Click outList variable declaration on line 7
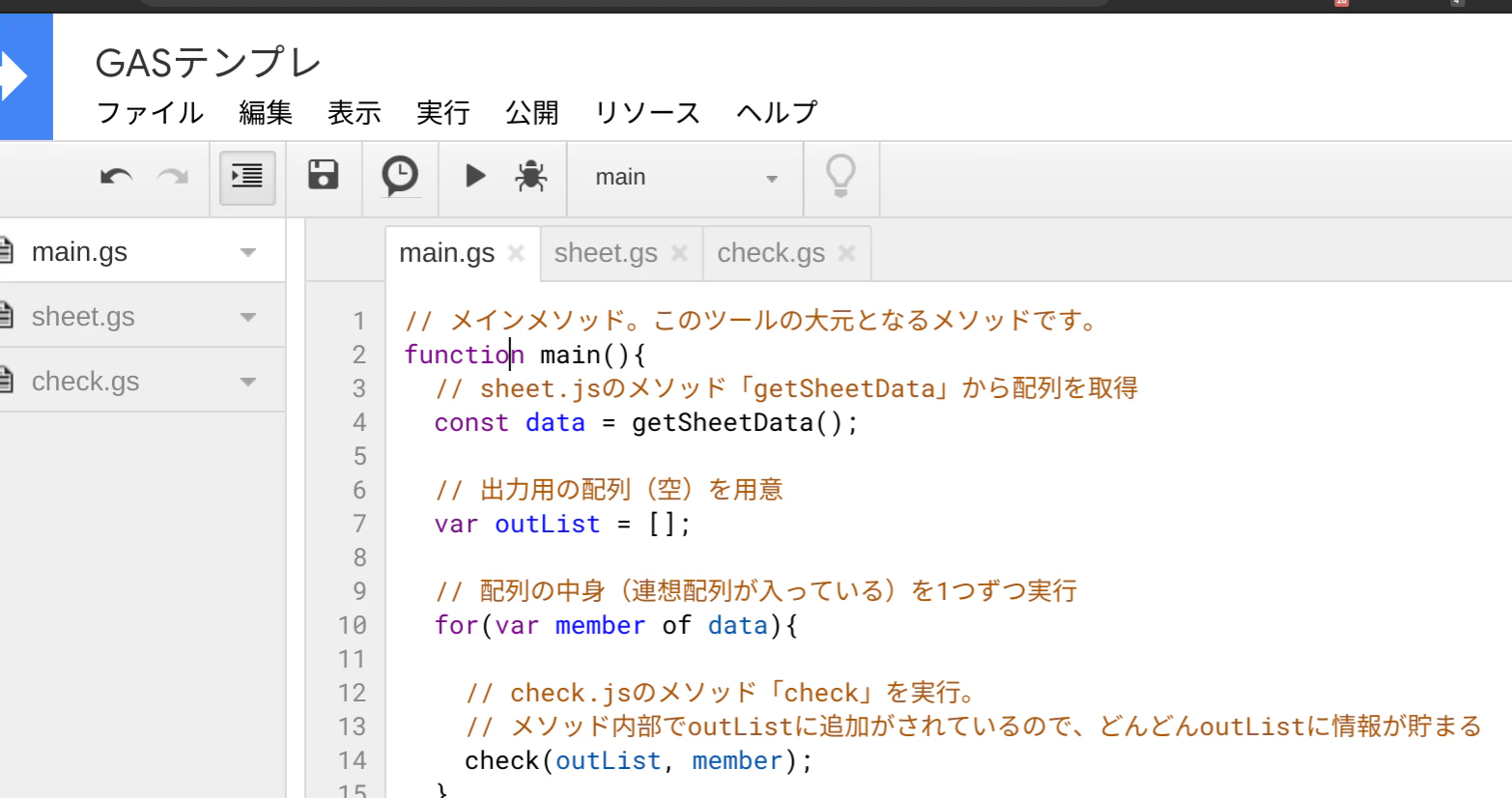The image size is (1512, 798). 547,524
